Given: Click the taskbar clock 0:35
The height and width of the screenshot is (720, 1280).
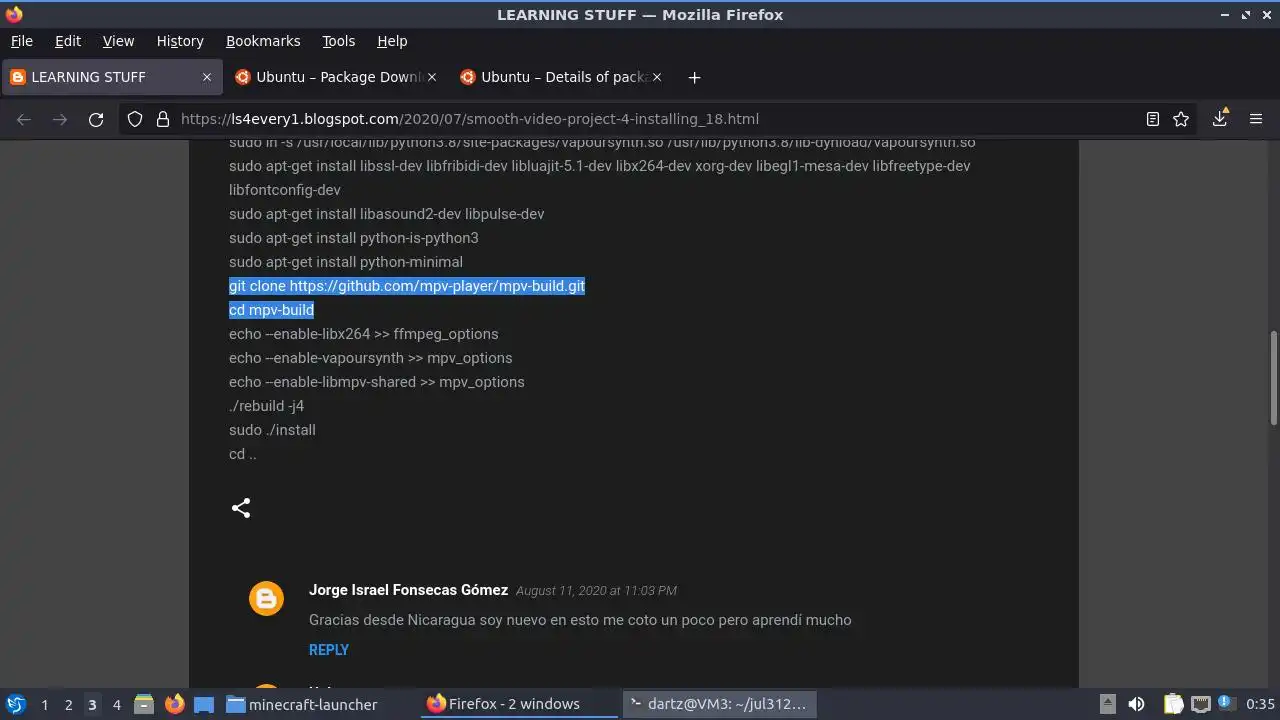Looking at the screenshot, I should tap(1260, 704).
